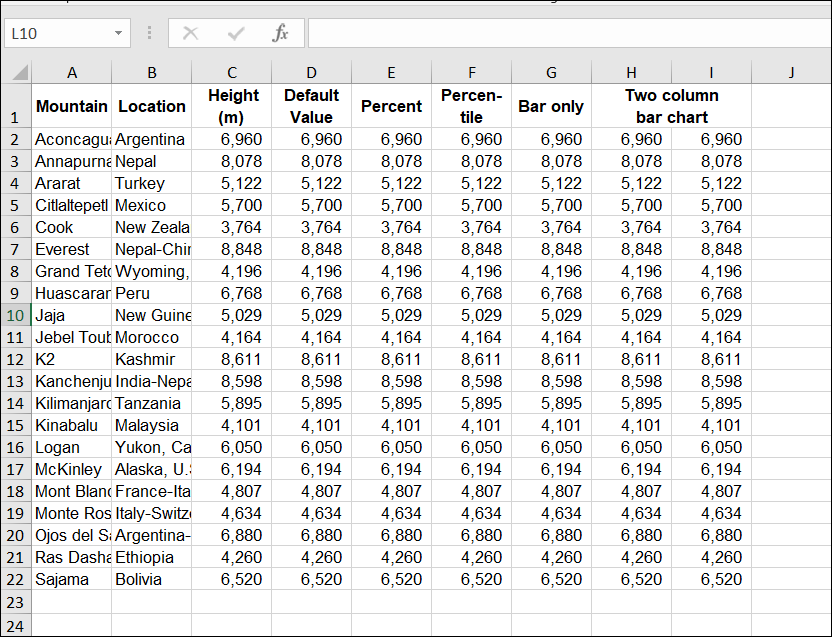The height and width of the screenshot is (637, 832).
Task: Select row header 22 for Sajama
Action: pos(14,579)
